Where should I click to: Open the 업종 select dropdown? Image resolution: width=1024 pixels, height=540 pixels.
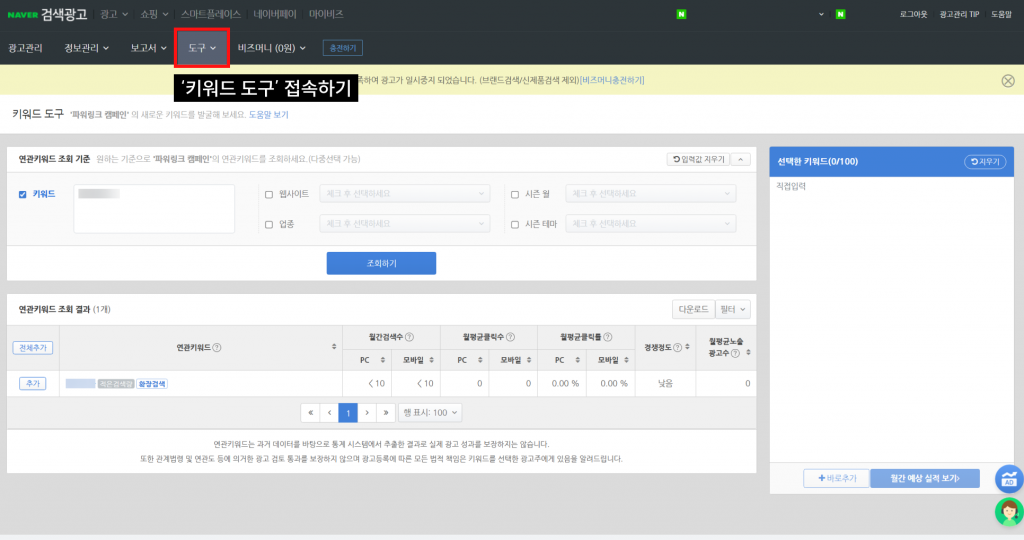tap(405, 223)
